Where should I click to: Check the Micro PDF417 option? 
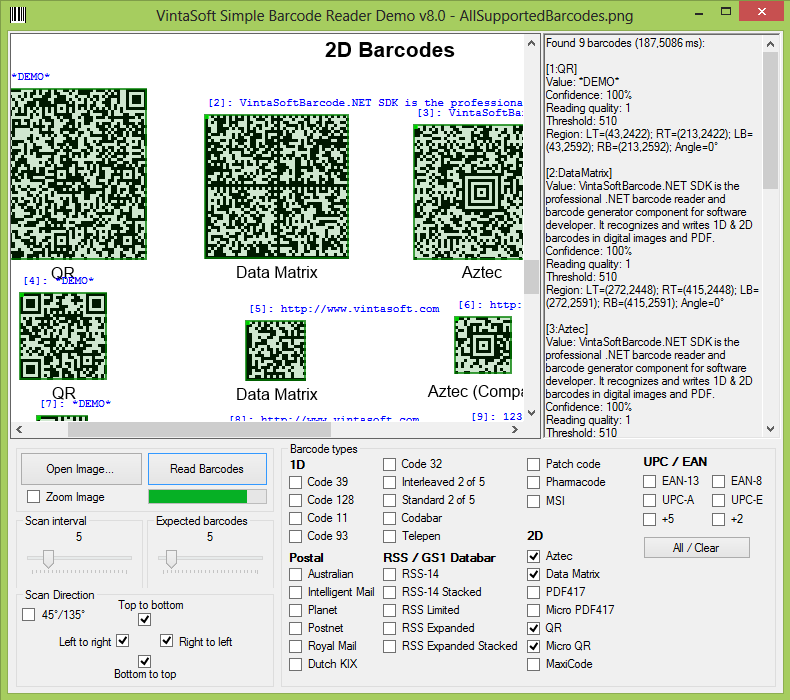tap(534, 610)
